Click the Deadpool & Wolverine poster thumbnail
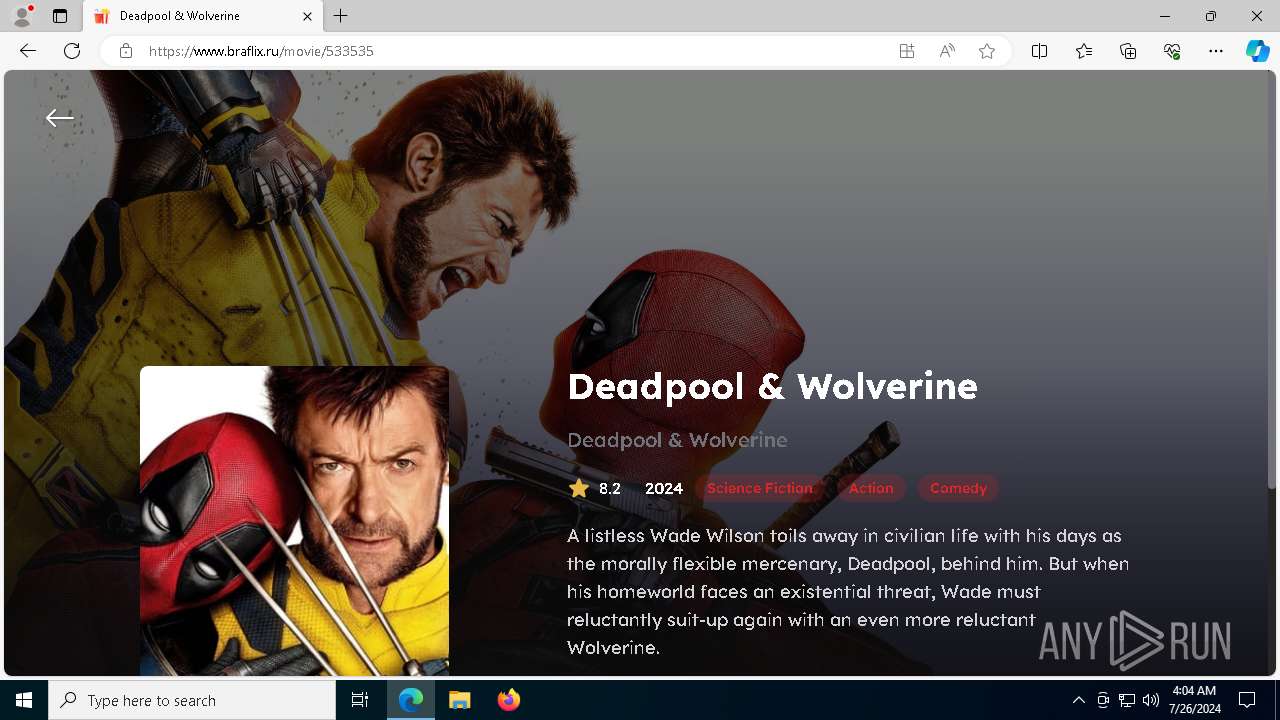 point(294,521)
